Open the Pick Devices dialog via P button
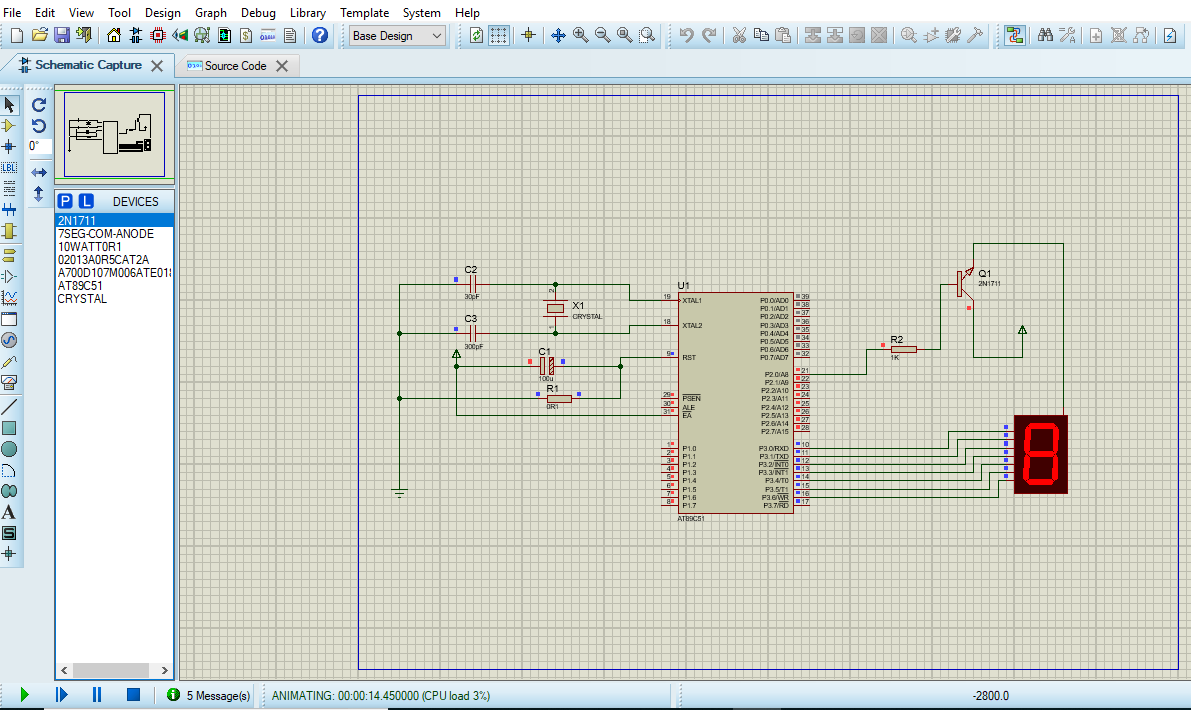The height and width of the screenshot is (710, 1191). pyautogui.click(x=66, y=200)
